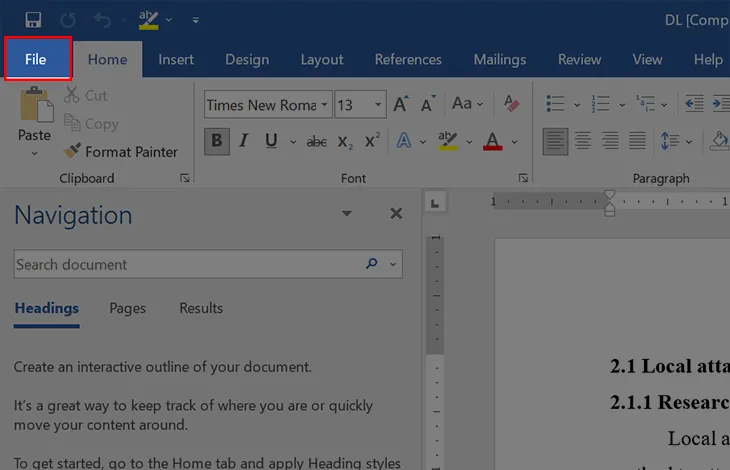This screenshot has height=470, width=730.
Task: Open the Layout ribbon tab
Action: pyautogui.click(x=322, y=60)
